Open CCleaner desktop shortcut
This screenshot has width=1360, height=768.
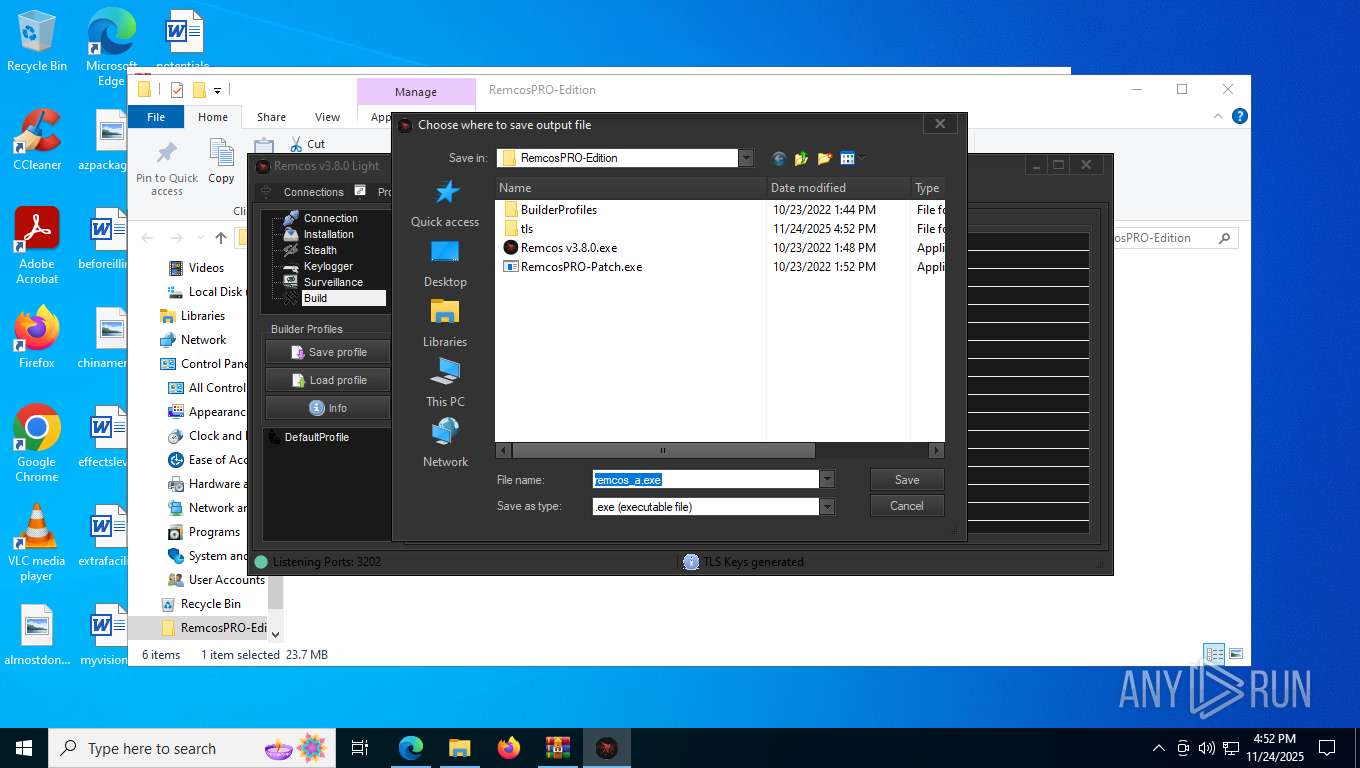point(37,139)
